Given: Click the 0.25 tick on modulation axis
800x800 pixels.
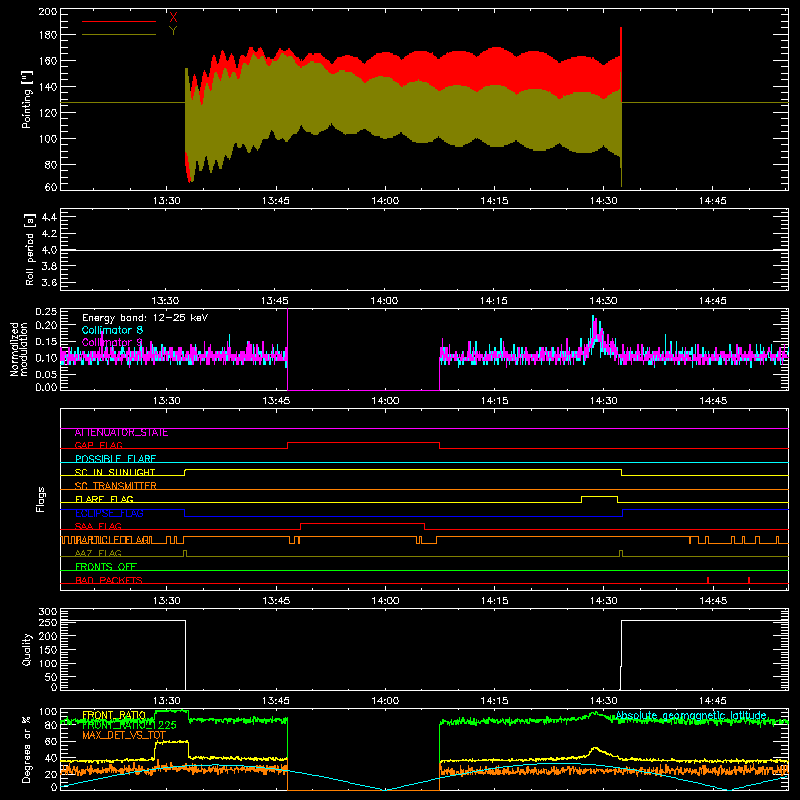Looking at the screenshot, I should coord(46,312).
